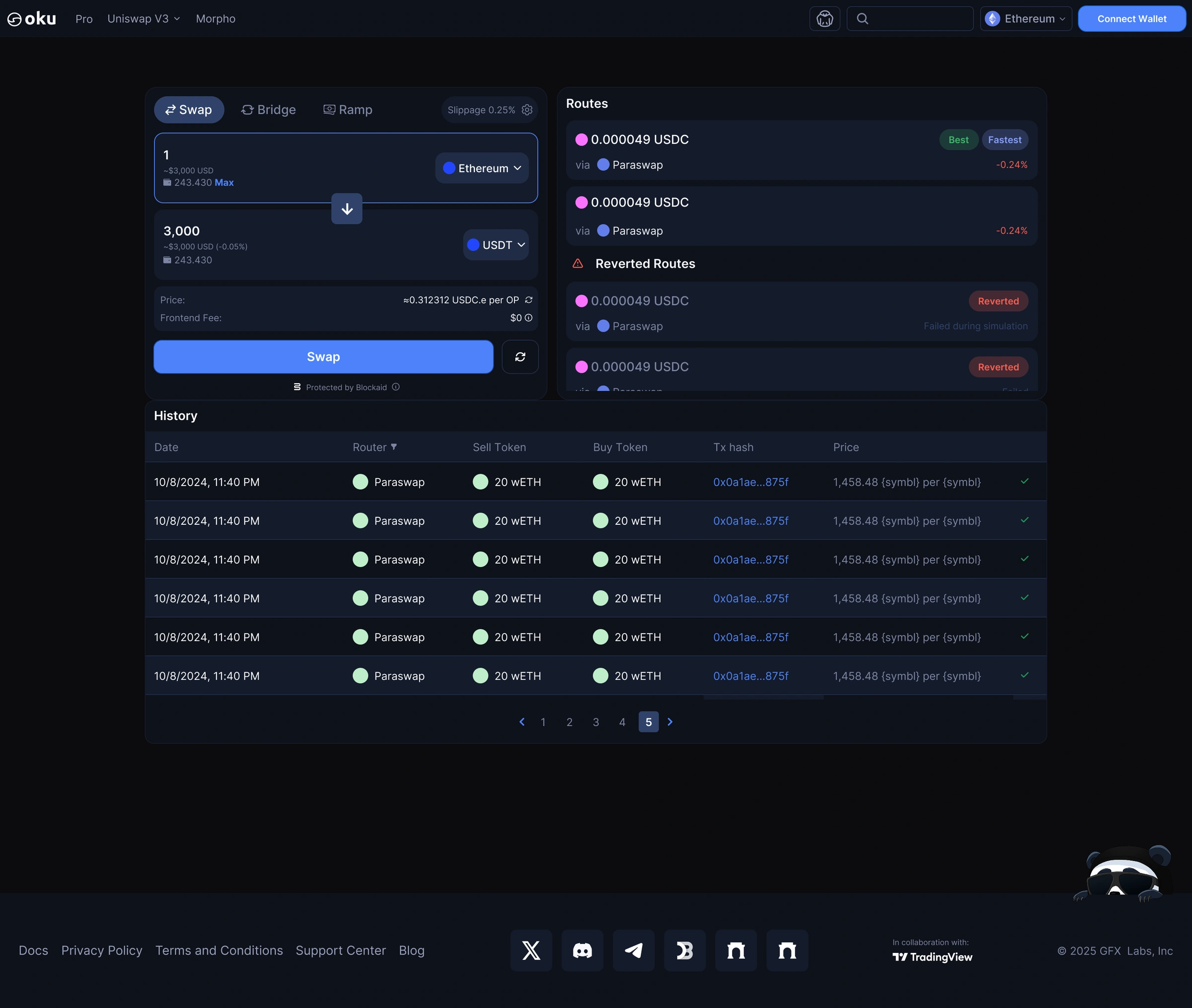Click the Buy Token column header
1192x1008 pixels.
[620, 447]
